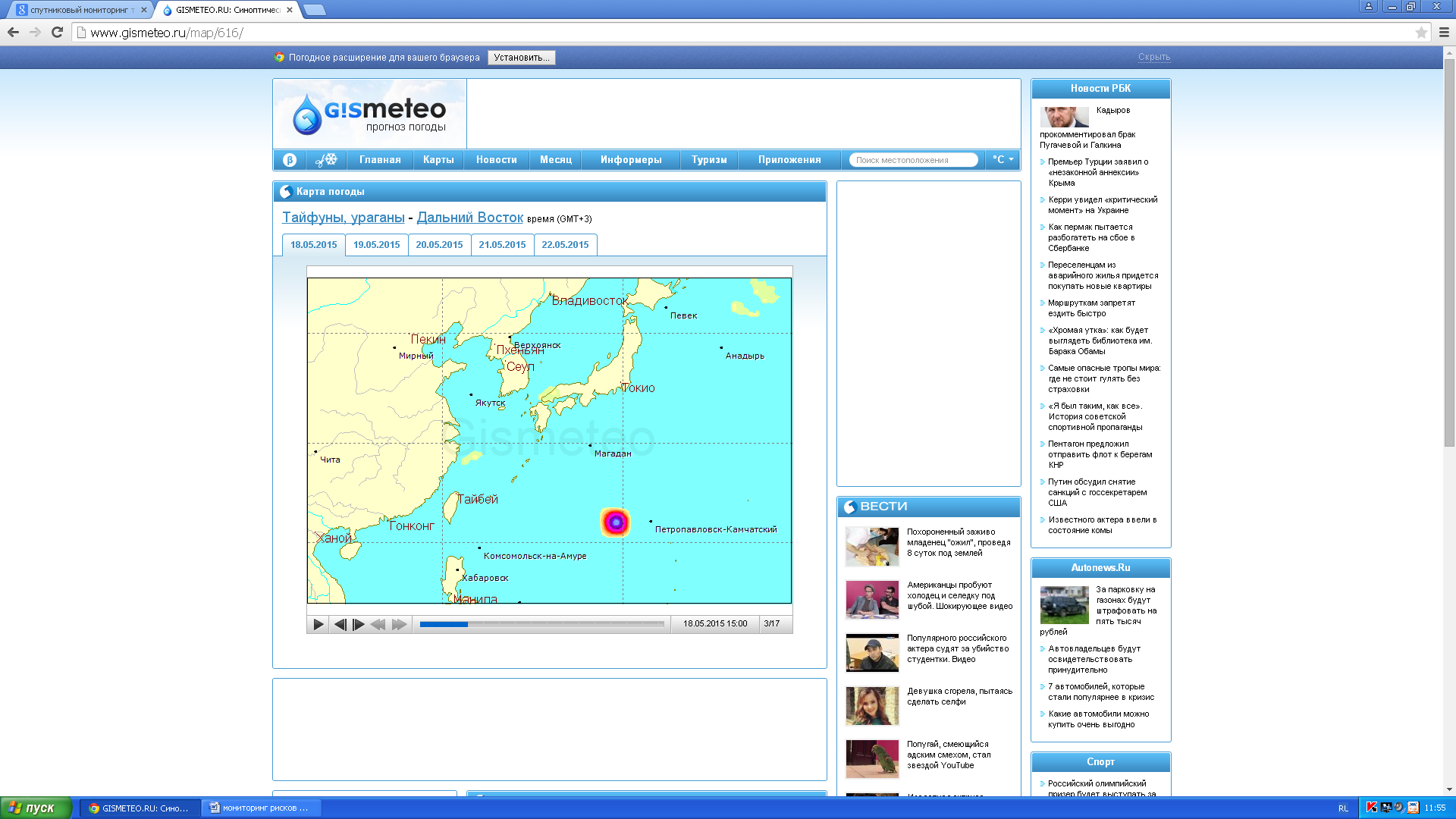1456x819 pixels.
Task: Open the Девушка сгорела selfie story
Action: (x=959, y=696)
